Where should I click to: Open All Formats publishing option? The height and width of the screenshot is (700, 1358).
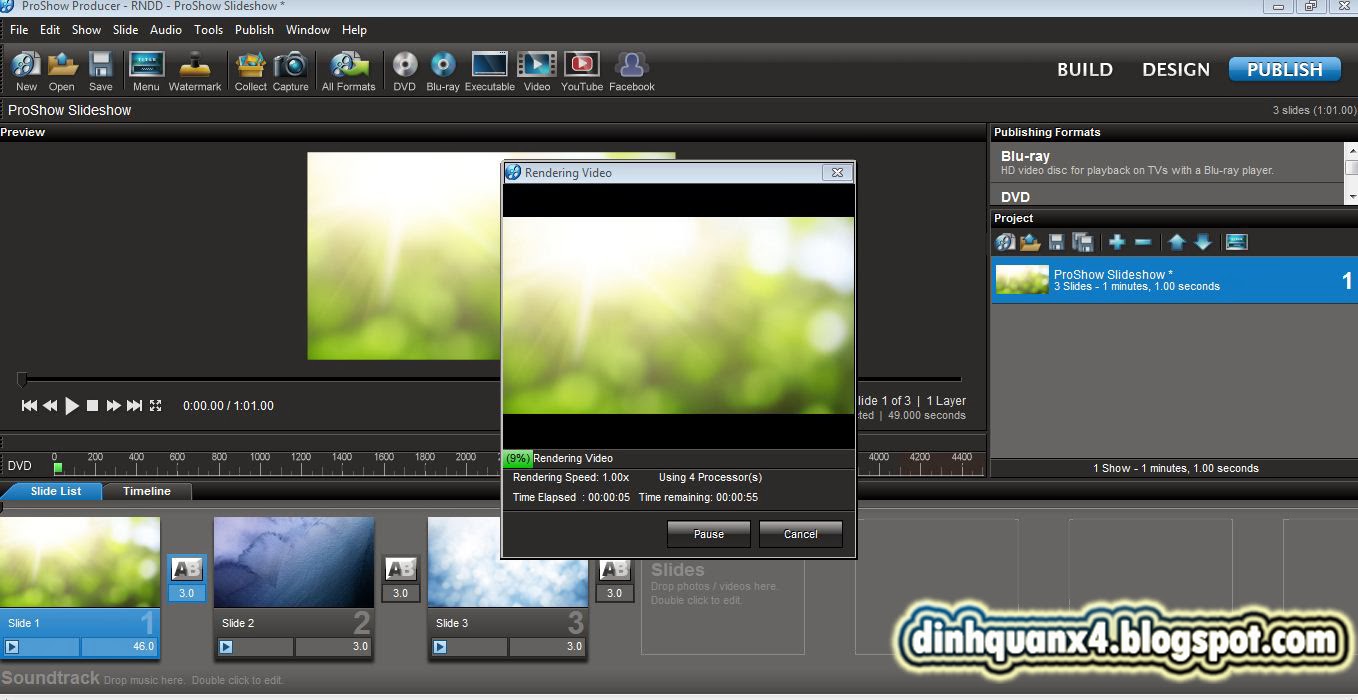(x=348, y=70)
